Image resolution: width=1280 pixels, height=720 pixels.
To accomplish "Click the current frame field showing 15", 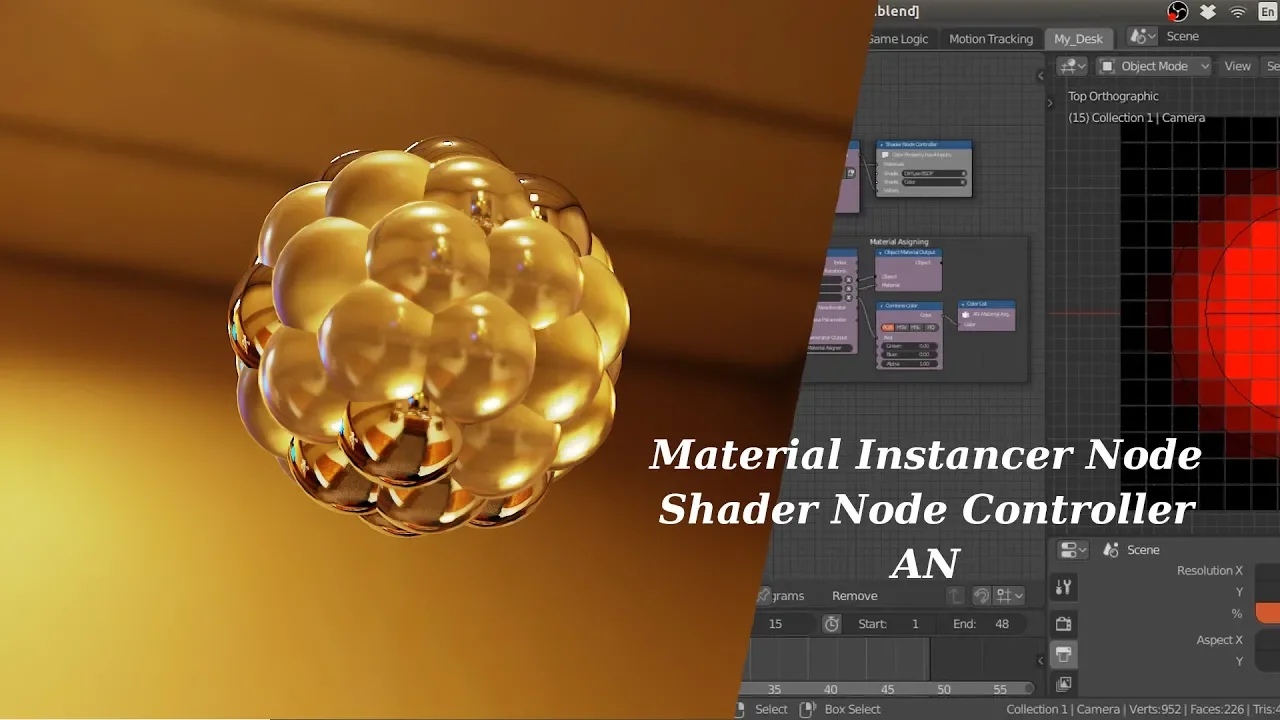I will tap(783, 624).
